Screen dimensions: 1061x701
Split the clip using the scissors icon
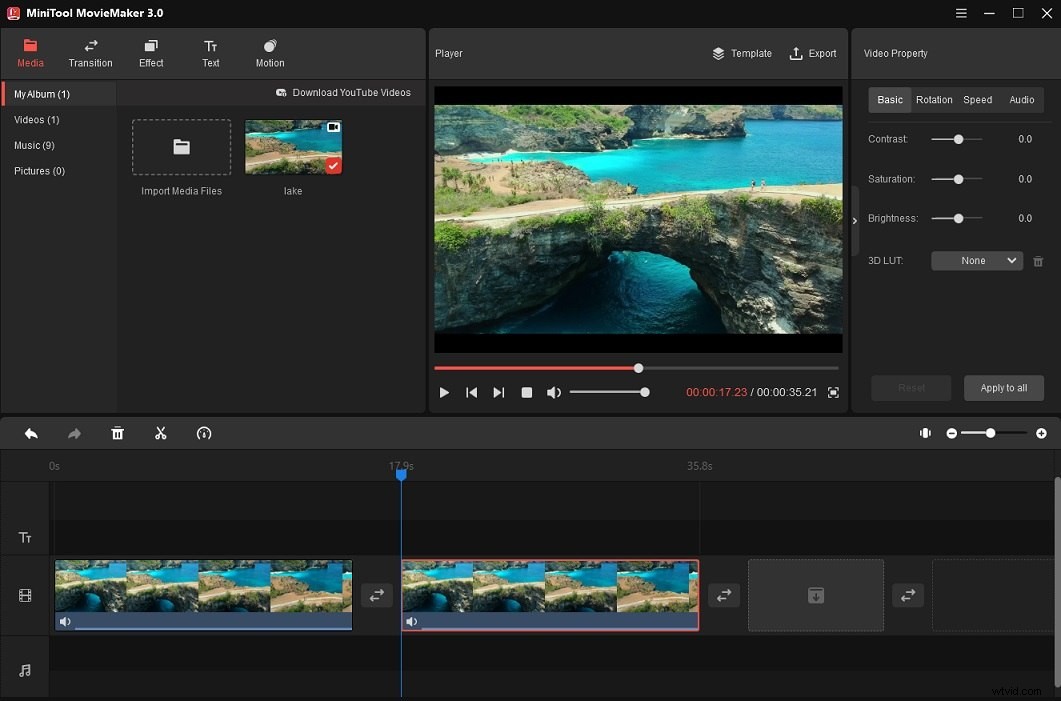[161, 433]
